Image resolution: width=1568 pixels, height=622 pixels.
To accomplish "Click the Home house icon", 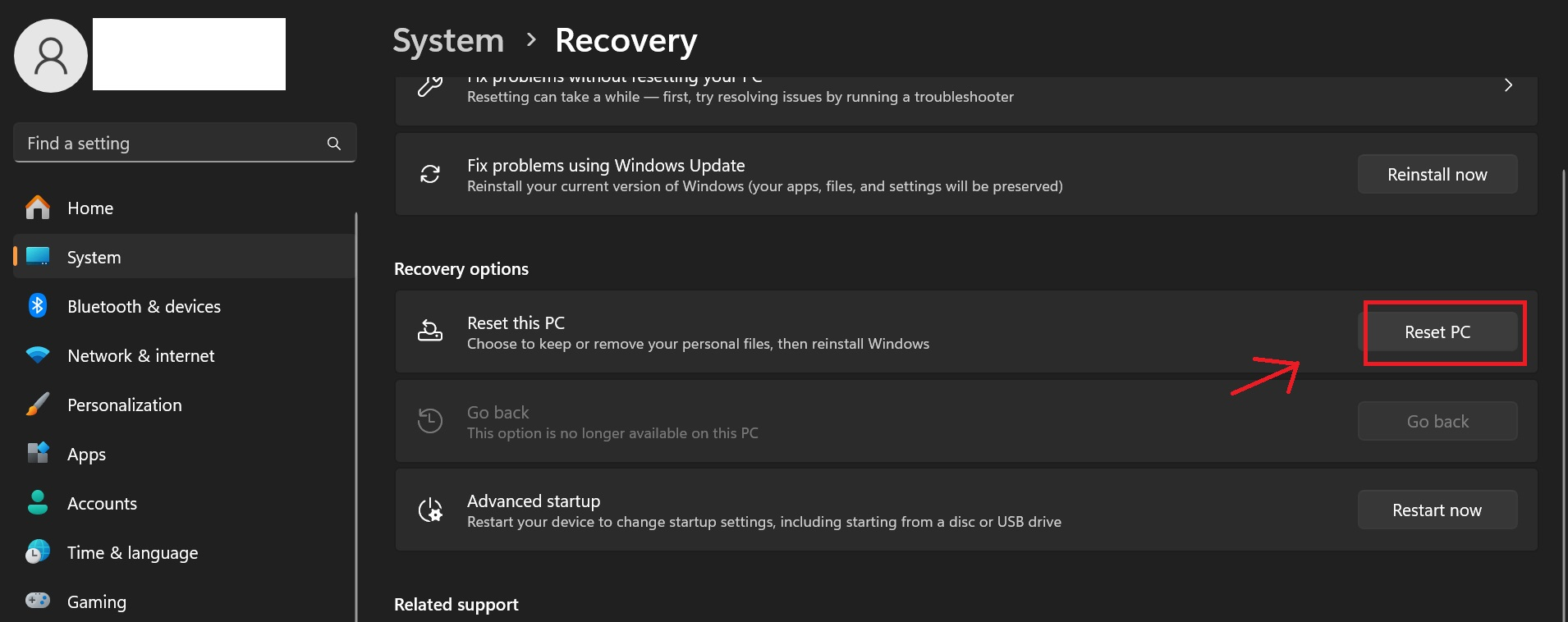I will pos(38,208).
